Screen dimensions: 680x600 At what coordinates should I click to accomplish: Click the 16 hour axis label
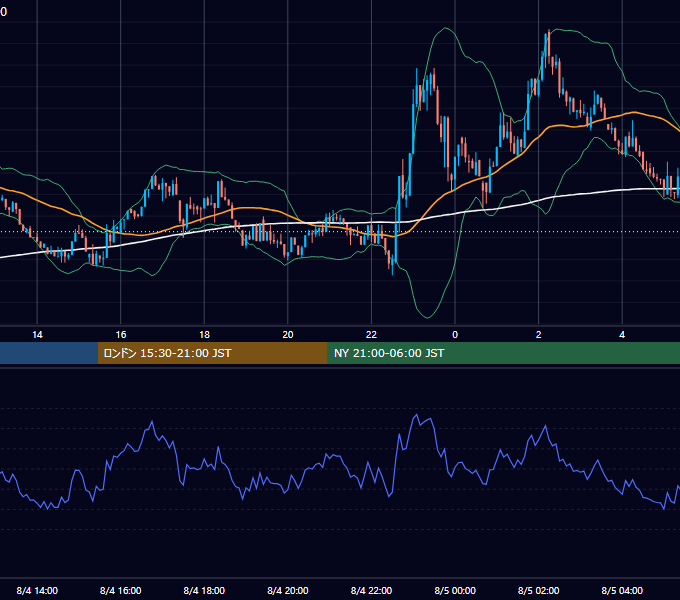tap(121, 335)
